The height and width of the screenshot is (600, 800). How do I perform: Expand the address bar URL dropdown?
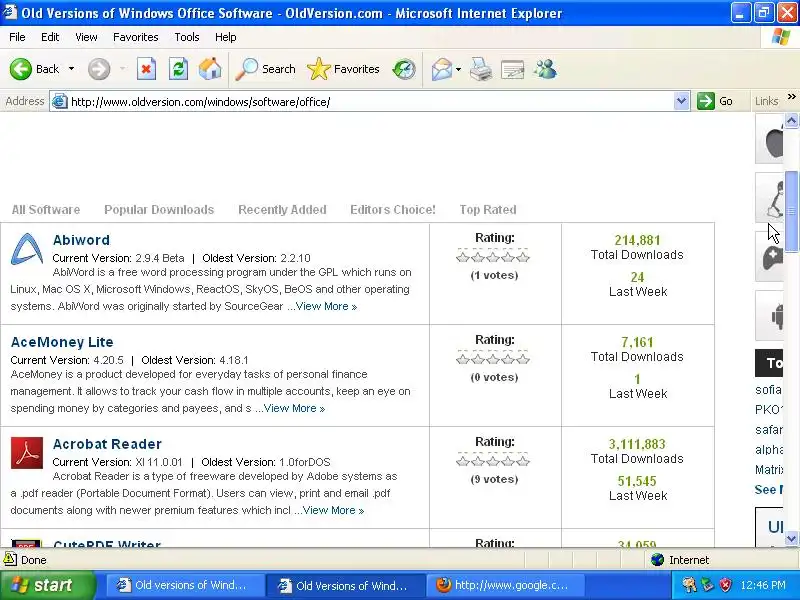click(681, 101)
